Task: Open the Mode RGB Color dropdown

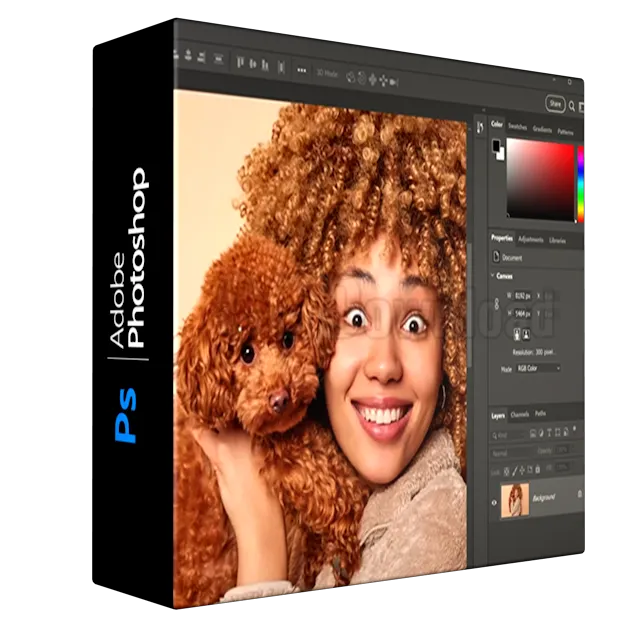Action: (x=538, y=368)
